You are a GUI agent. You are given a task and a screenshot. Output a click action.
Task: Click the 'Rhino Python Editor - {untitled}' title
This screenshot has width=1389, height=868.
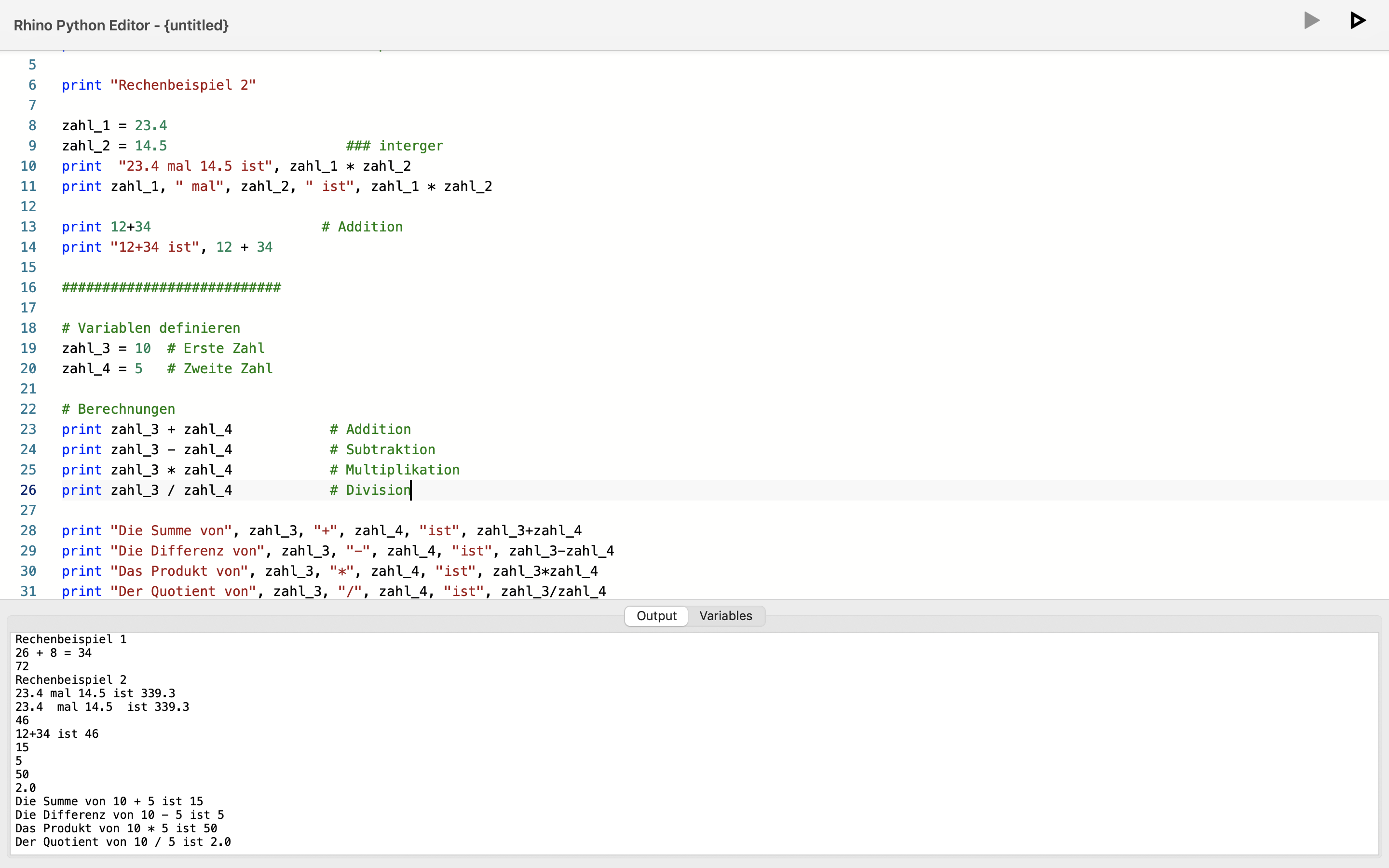(x=121, y=25)
